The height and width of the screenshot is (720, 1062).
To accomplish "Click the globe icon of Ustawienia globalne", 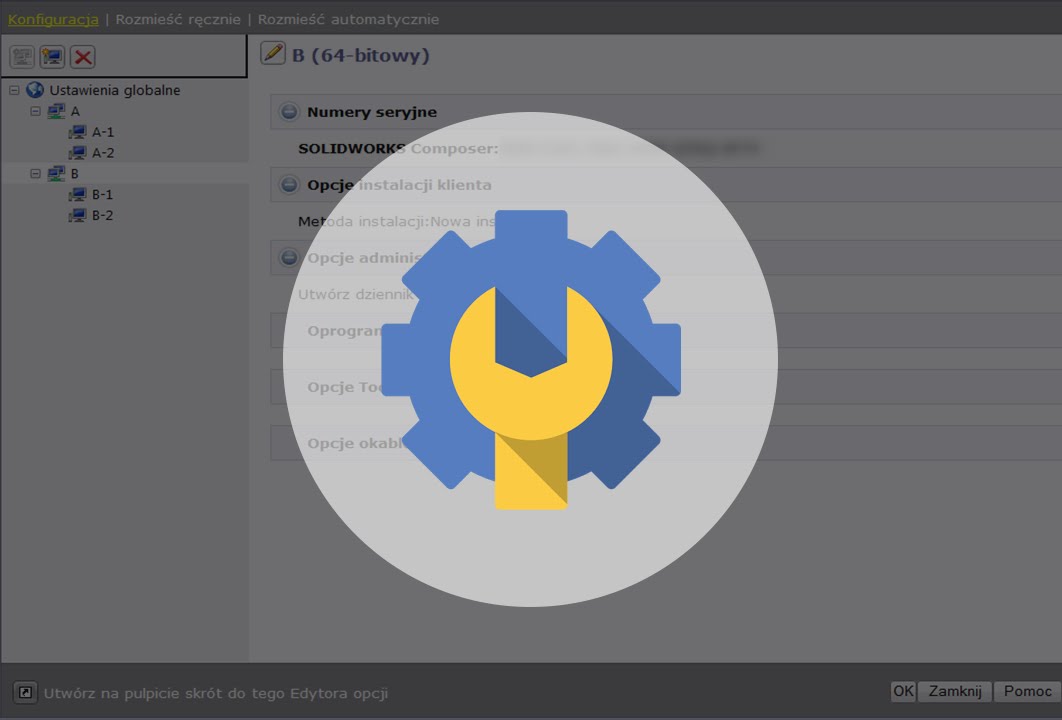I will click(x=35, y=89).
